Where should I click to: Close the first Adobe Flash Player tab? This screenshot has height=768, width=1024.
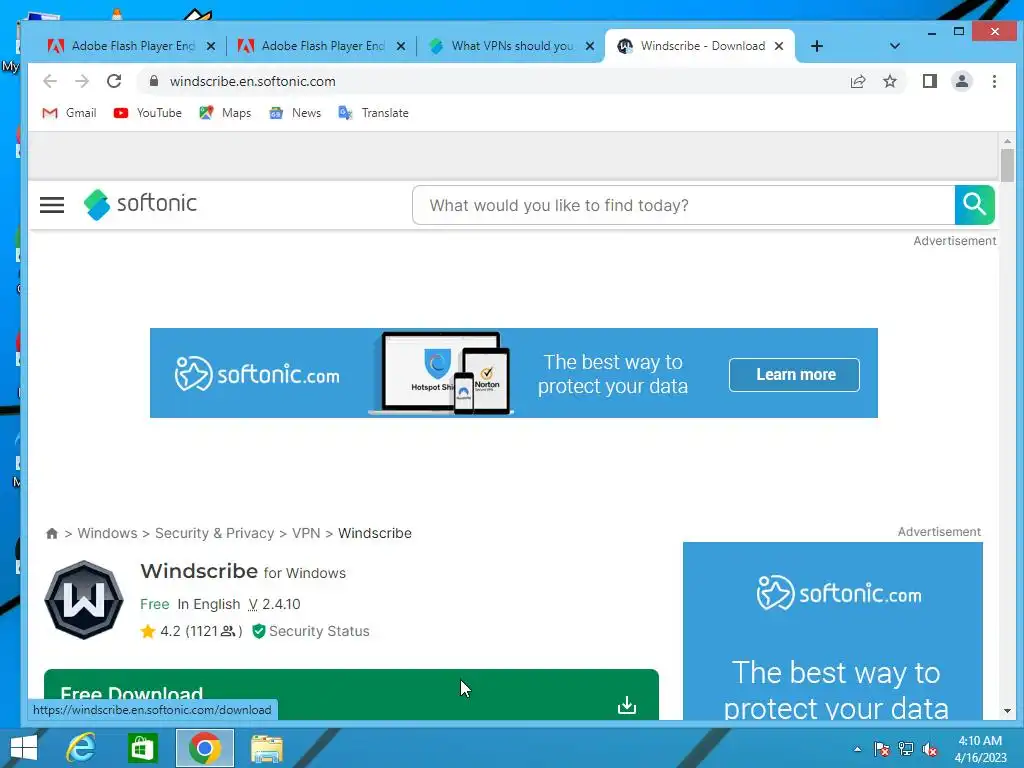[210, 46]
